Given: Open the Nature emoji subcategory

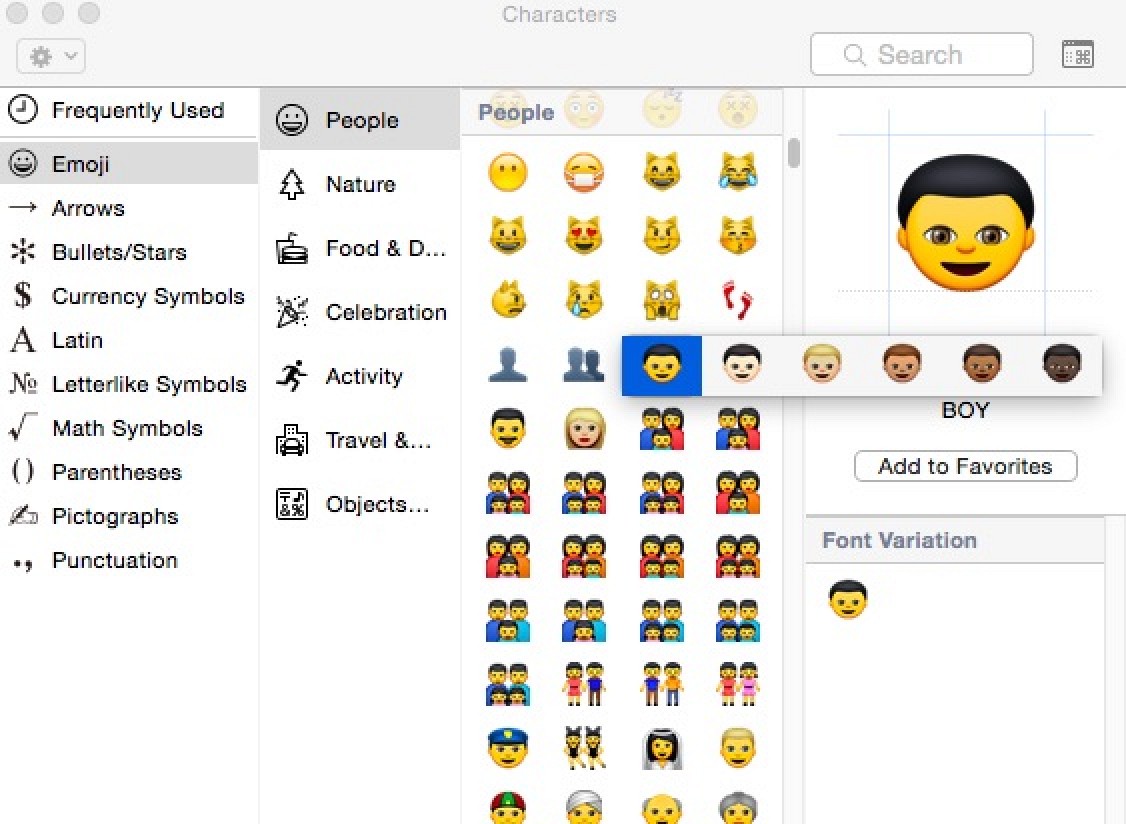Looking at the screenshot, I should pos(360,184).
